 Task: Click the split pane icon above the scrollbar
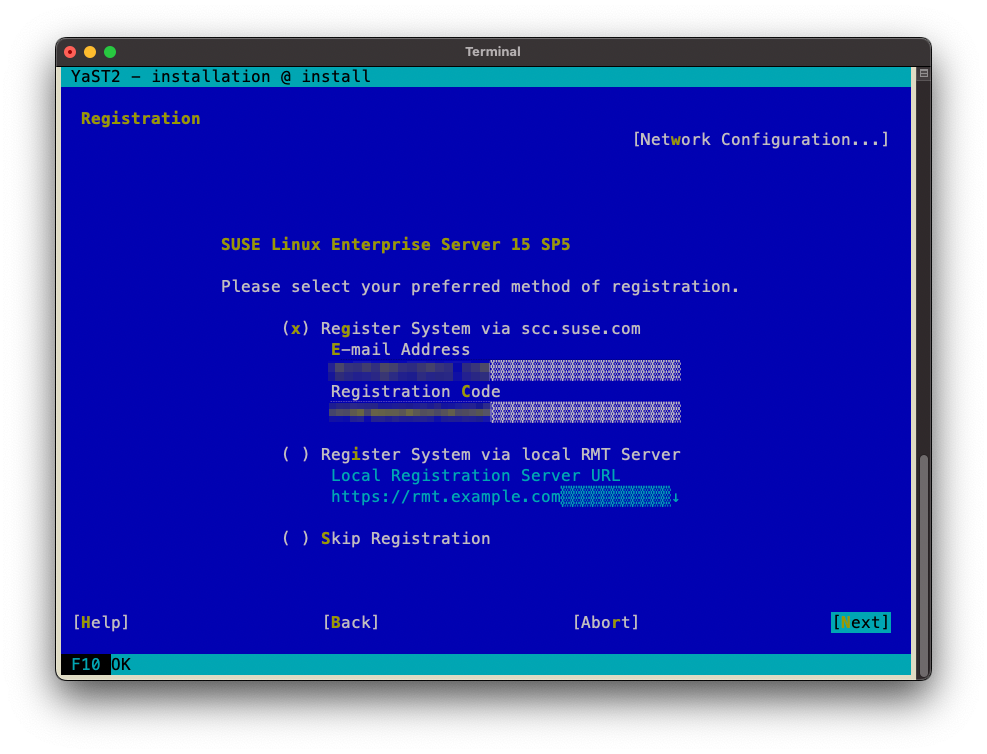(924, 74)
